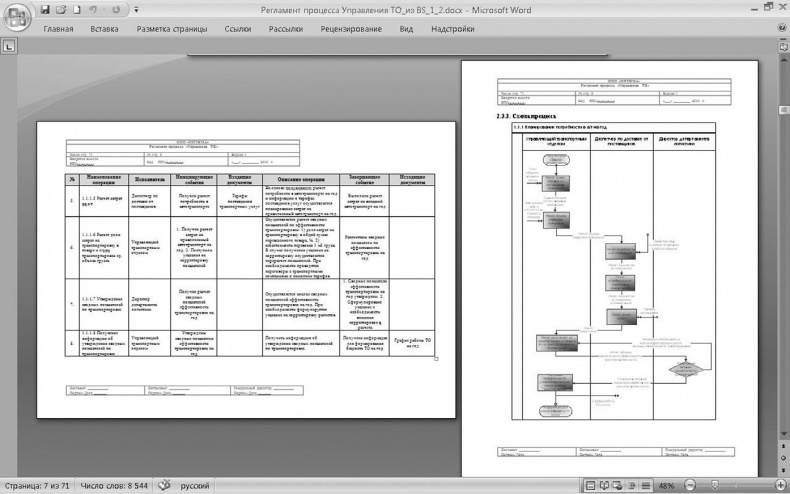Switch to Print Layout view
Image resolution: width=790 pixels, height=494 pixels.
[x=592, y=485]
